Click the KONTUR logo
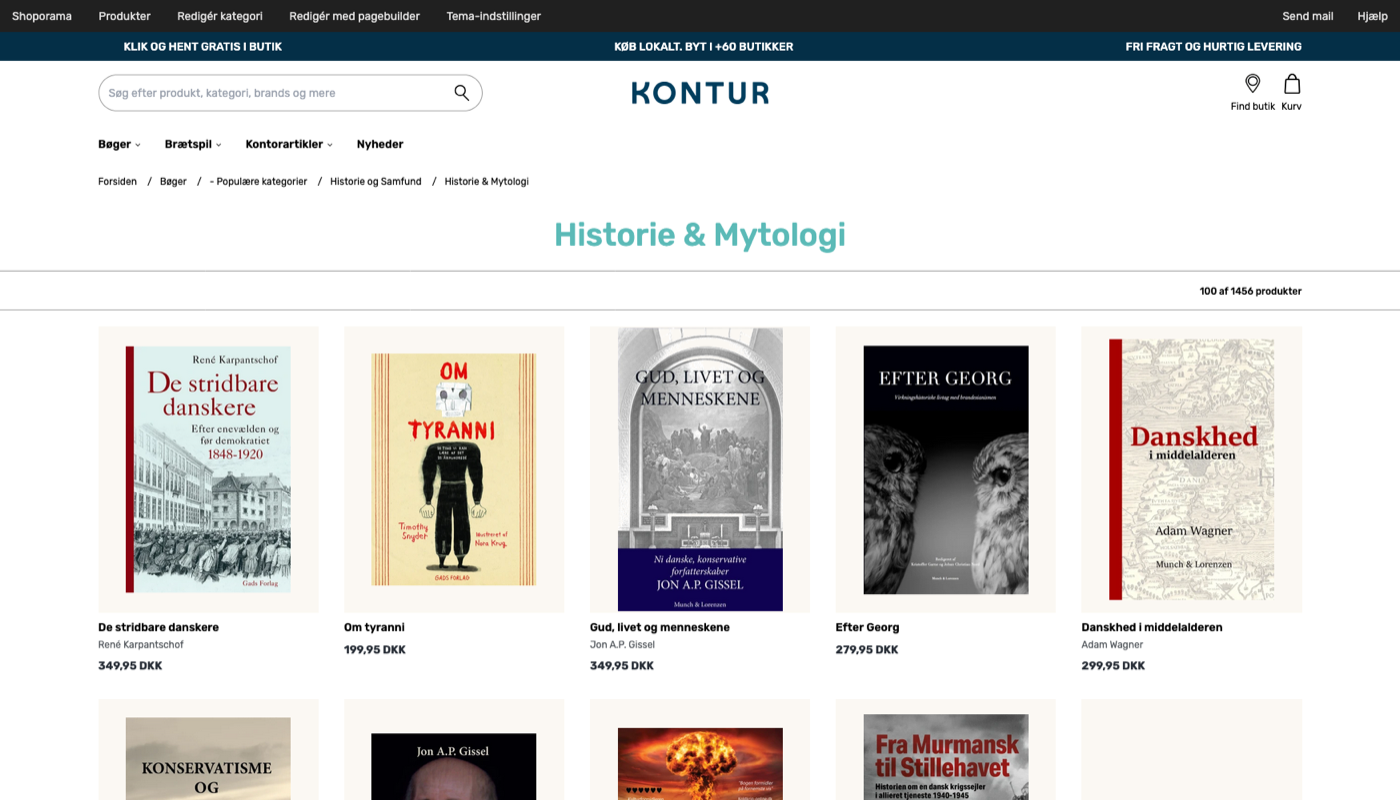 (699, 92)
